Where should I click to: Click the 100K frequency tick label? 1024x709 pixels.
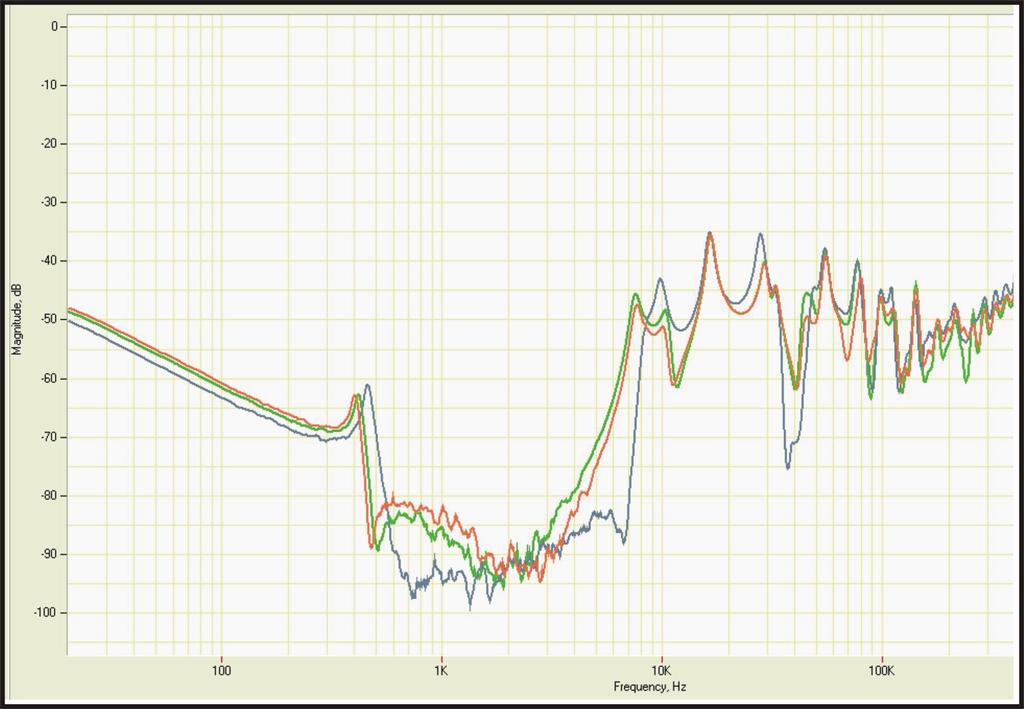(x=882, y=670)
